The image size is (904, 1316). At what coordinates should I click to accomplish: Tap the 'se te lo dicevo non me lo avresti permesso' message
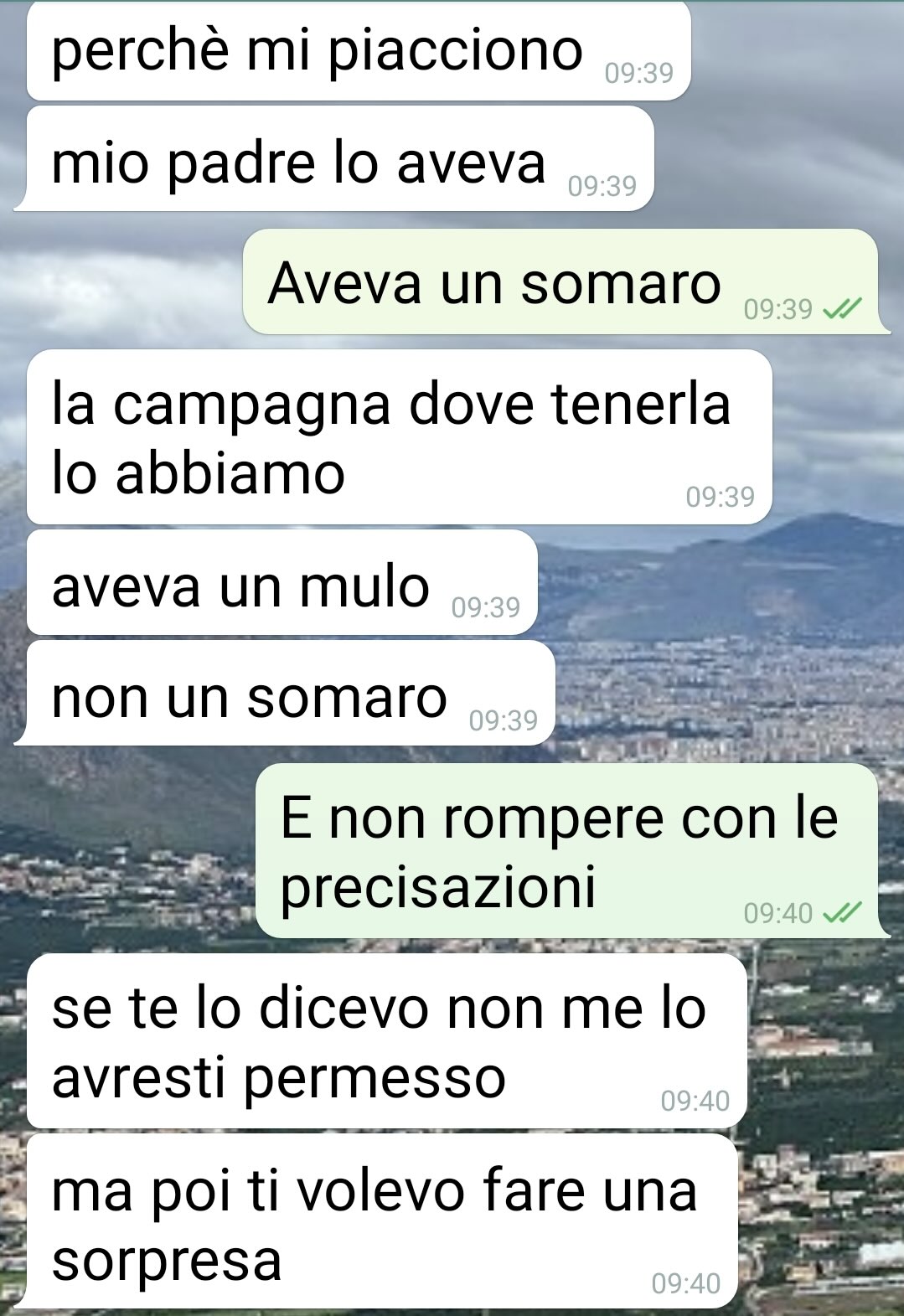coord(386,1041)
